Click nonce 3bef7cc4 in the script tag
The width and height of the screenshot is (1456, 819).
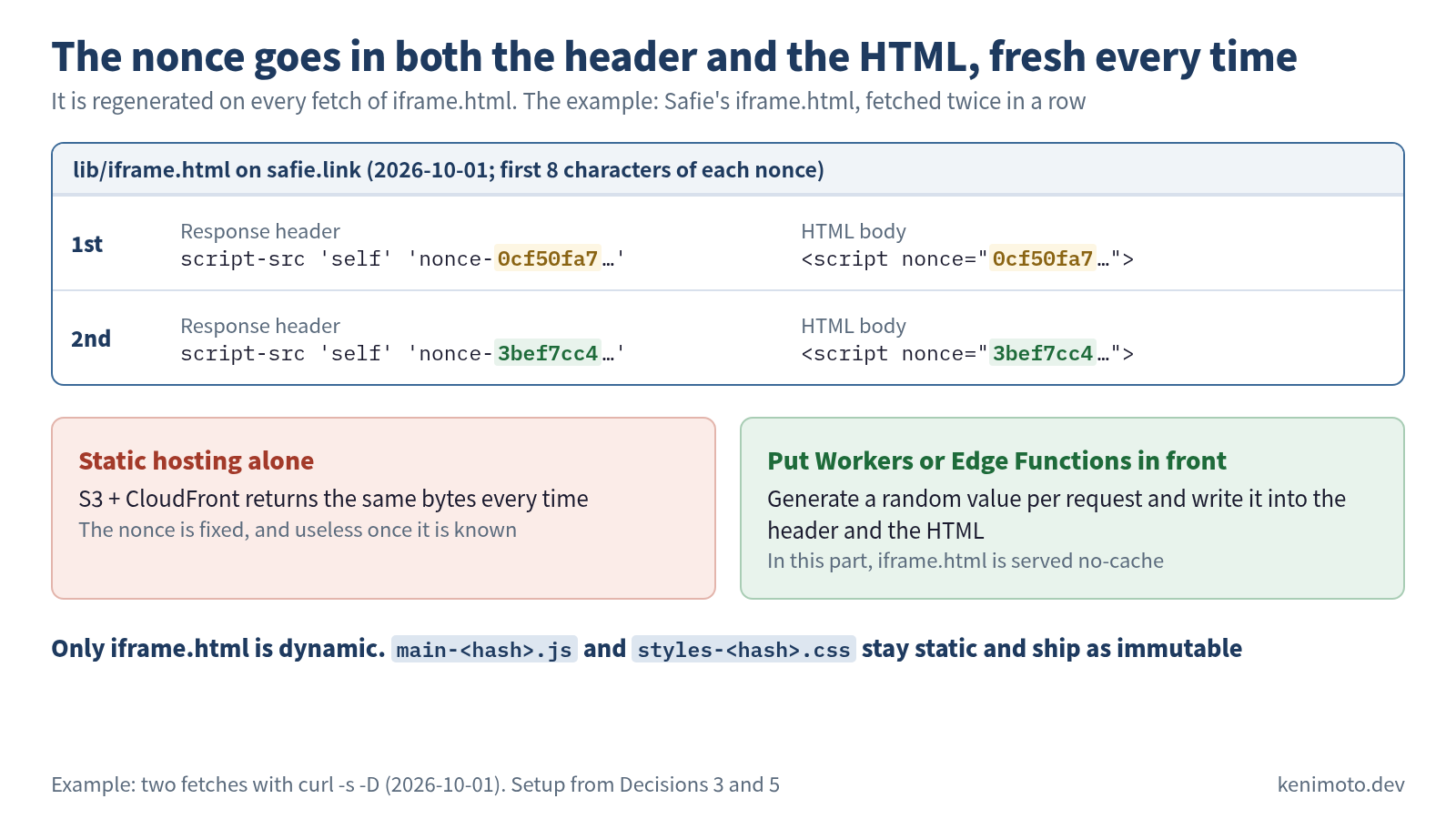1043,354
